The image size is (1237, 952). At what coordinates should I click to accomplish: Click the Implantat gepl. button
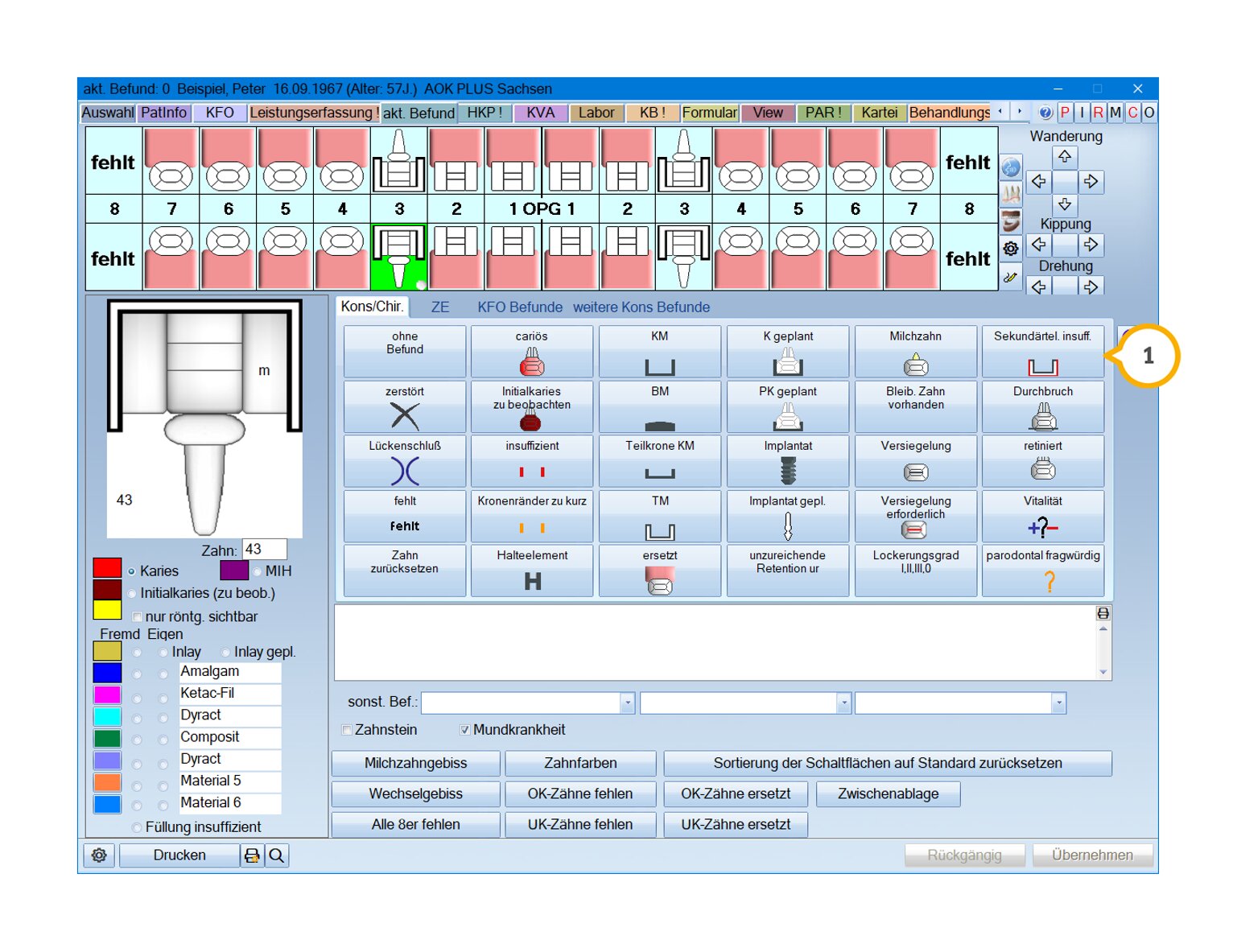788,516
